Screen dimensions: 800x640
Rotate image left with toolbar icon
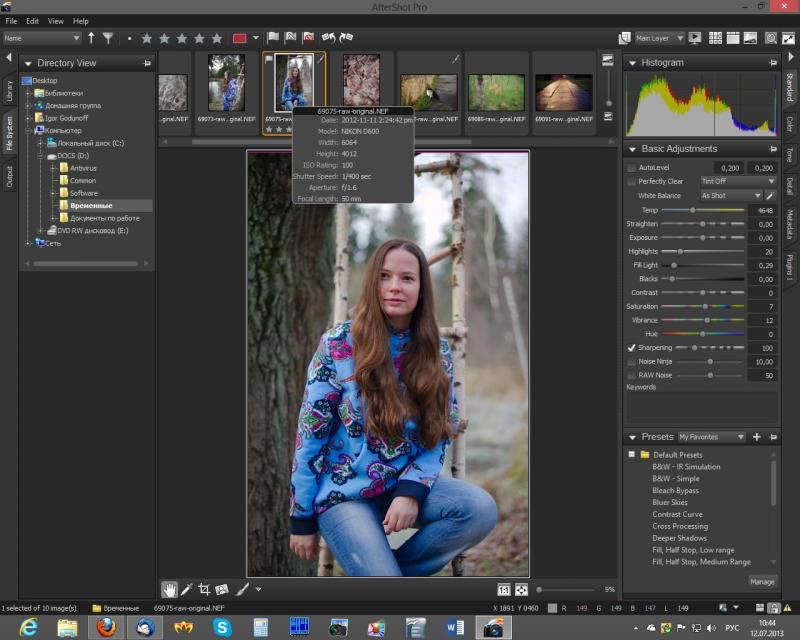(x=329, y=37)
